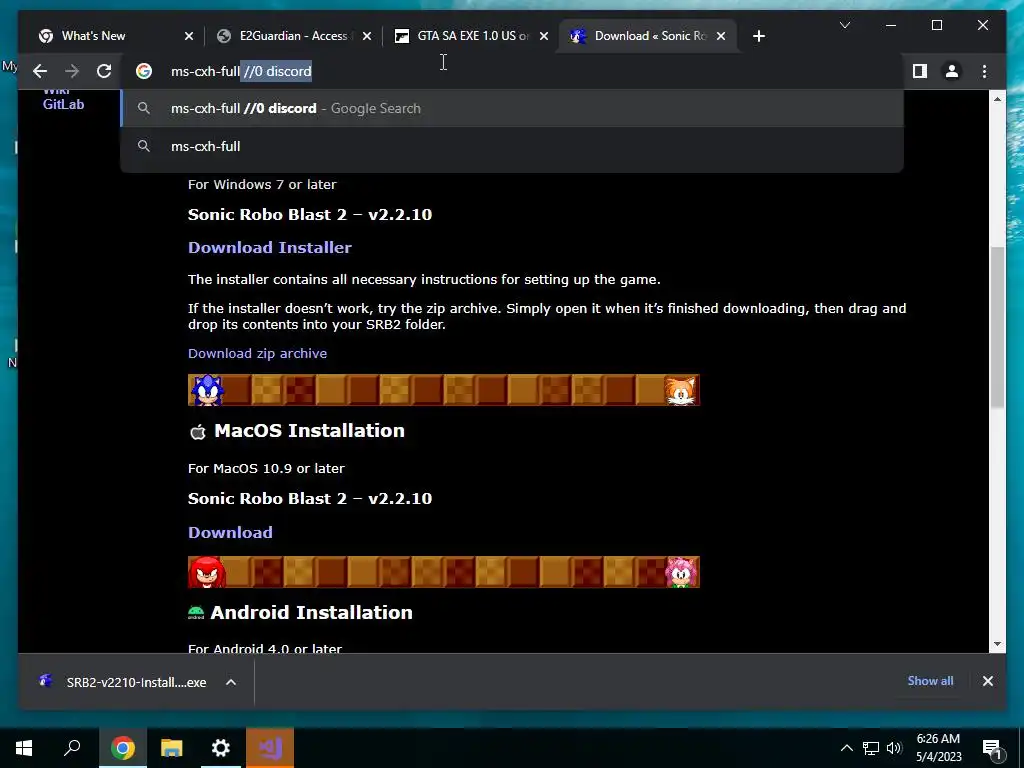Maximize the Chrome window
The width and height of the screenshot is (1024, 768).
936,25
